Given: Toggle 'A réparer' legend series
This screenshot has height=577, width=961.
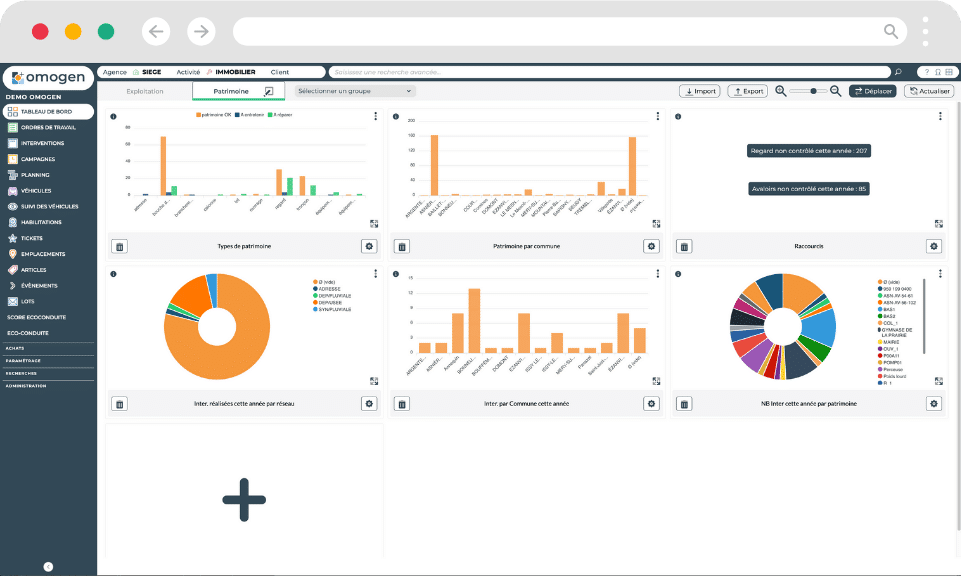Looking at the screenshot, I should point(286,116).
